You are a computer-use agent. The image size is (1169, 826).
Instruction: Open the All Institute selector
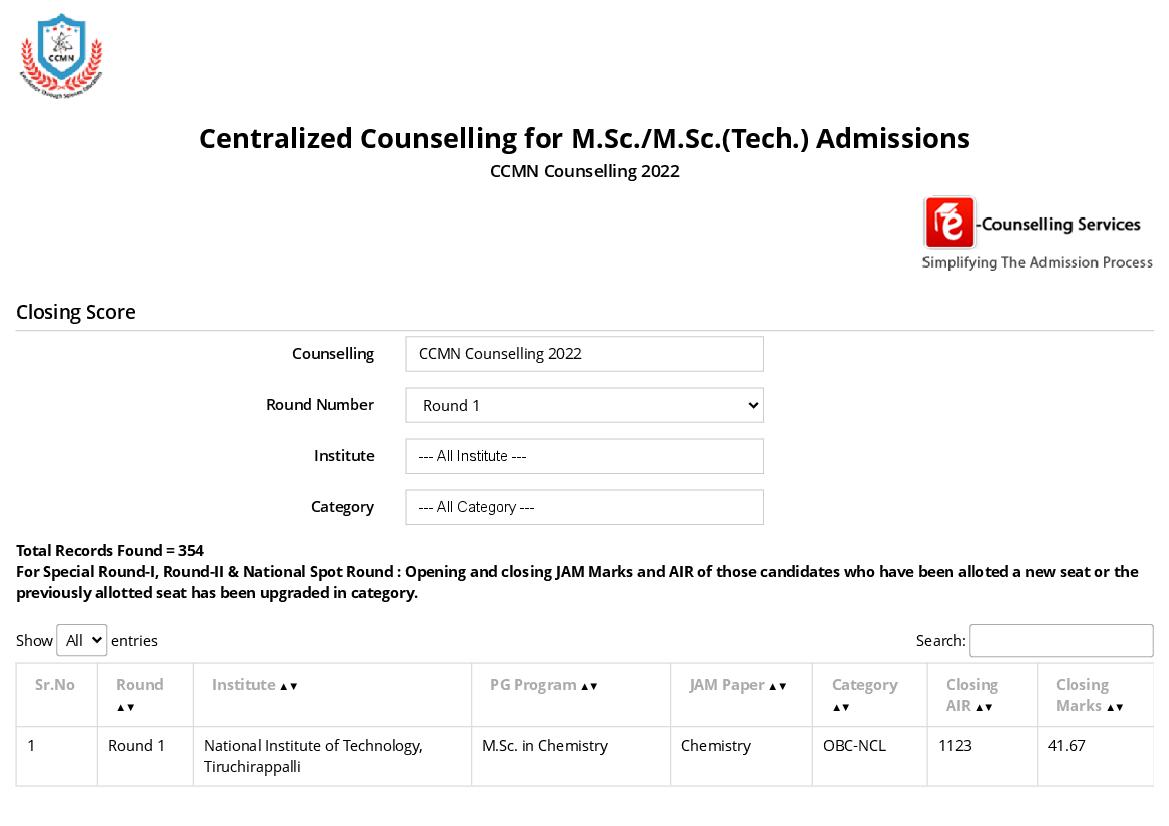(x=584, y=456)
